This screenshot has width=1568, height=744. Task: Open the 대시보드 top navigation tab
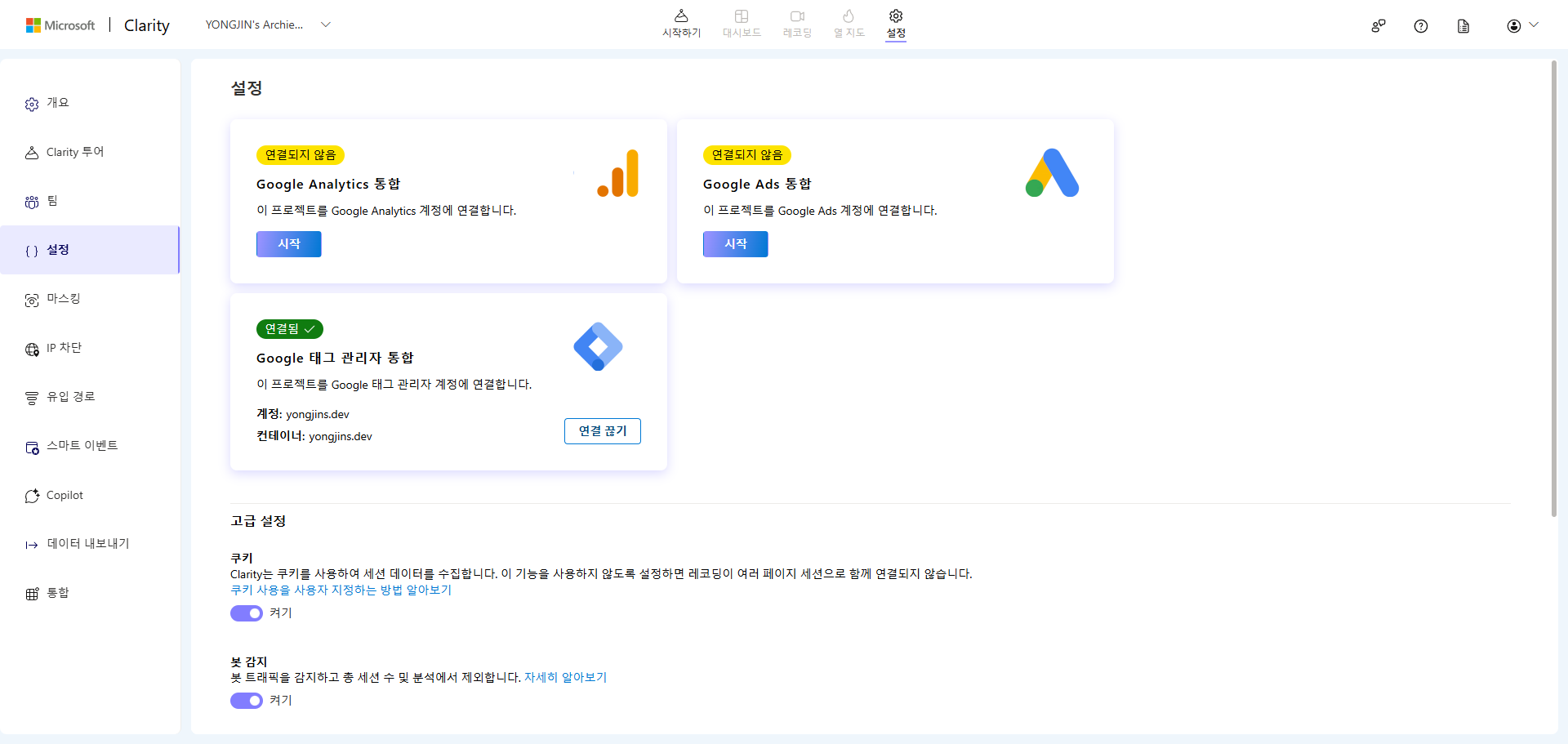tap(742, 24)
